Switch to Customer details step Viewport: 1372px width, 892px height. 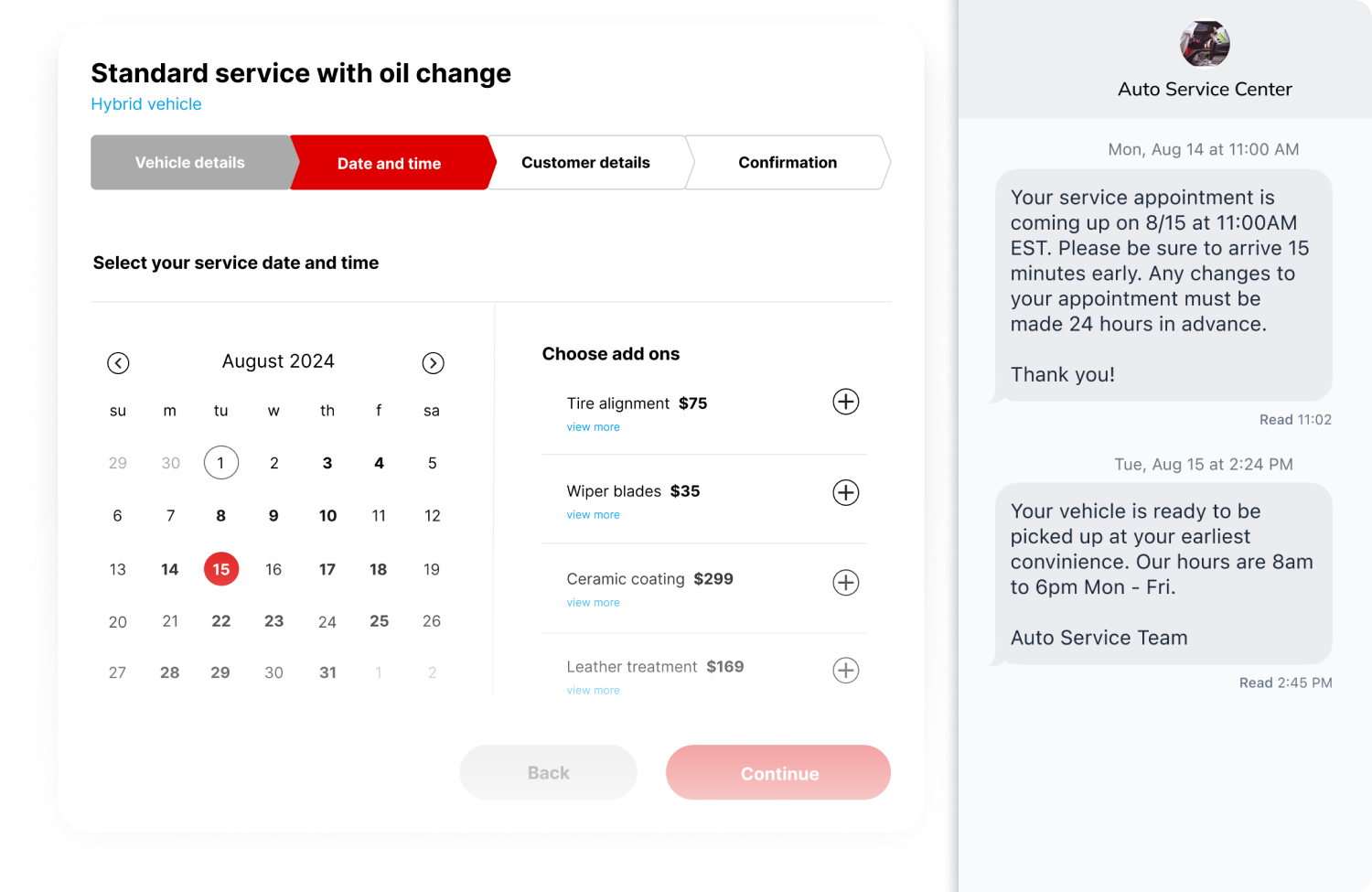(x=585, y=163)
